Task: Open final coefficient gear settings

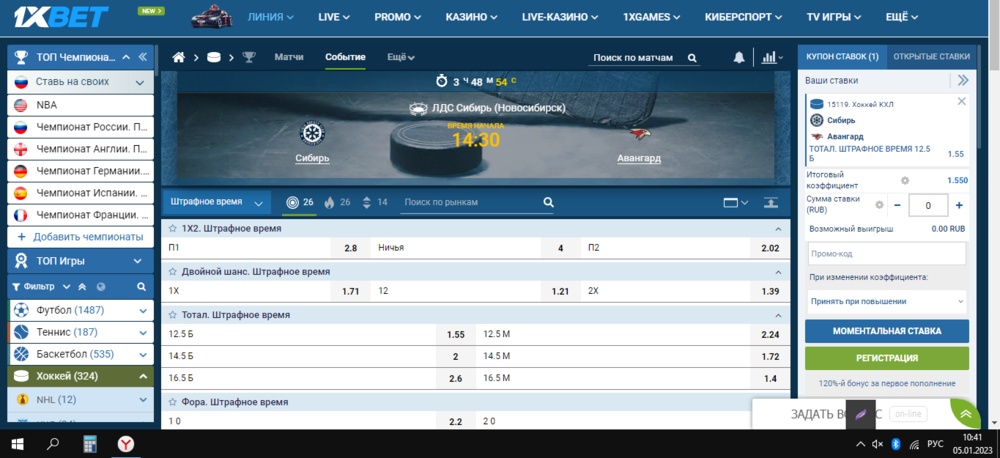Action: pos(904,180)
